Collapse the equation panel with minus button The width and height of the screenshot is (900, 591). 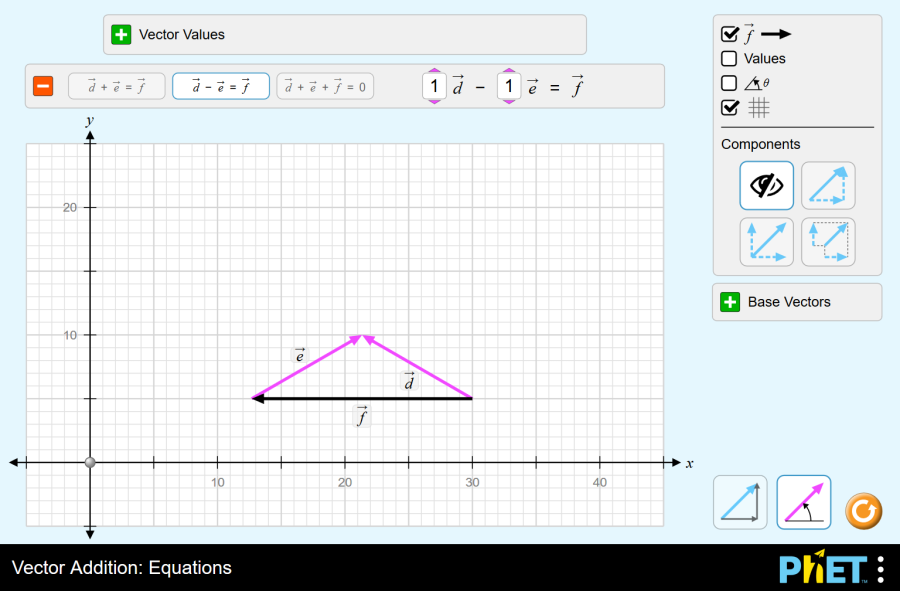pos(43,87)
